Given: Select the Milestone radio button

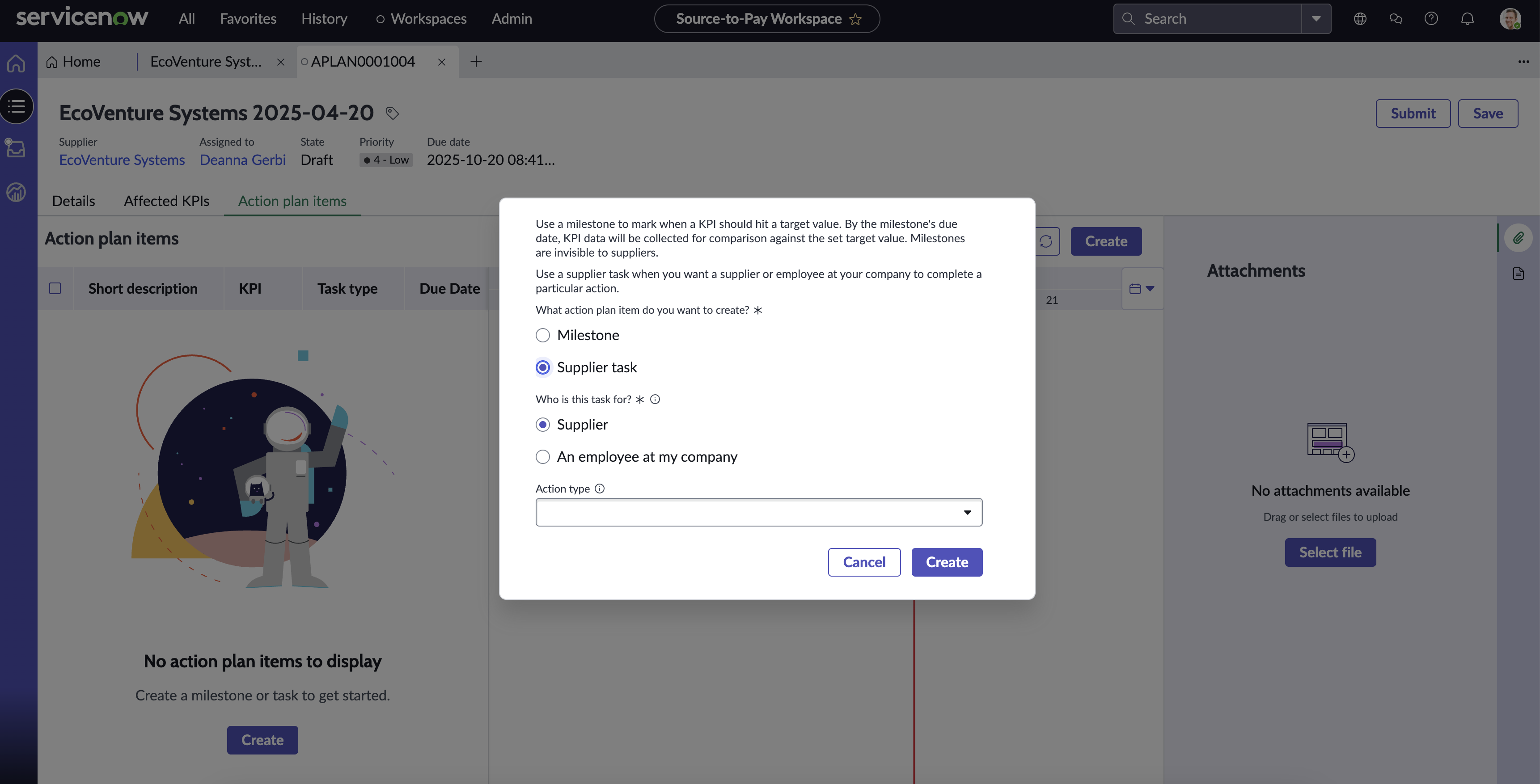Looking at the screenshot, I should 542,335.
